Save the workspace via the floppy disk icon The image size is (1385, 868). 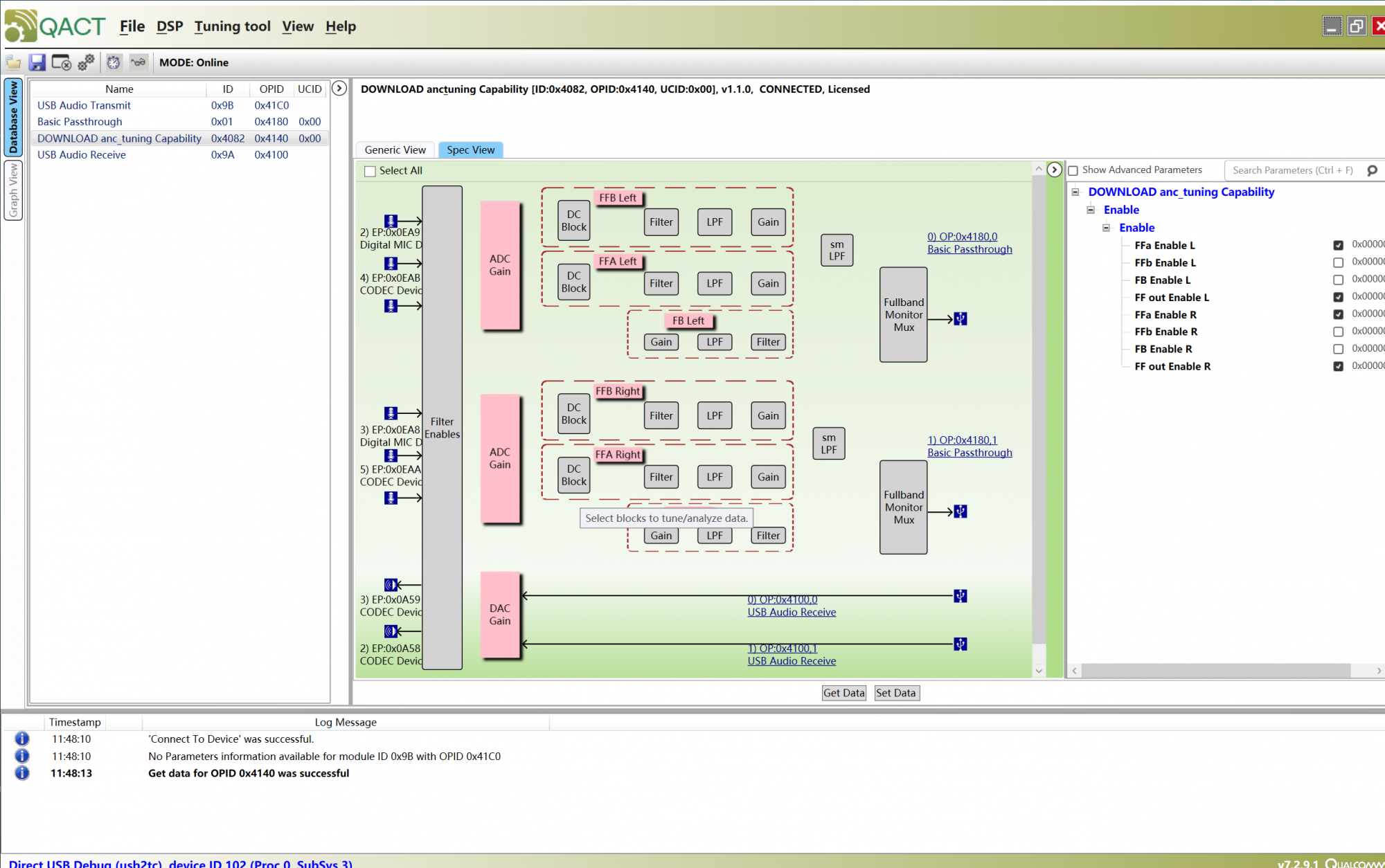tap(37, 62)
